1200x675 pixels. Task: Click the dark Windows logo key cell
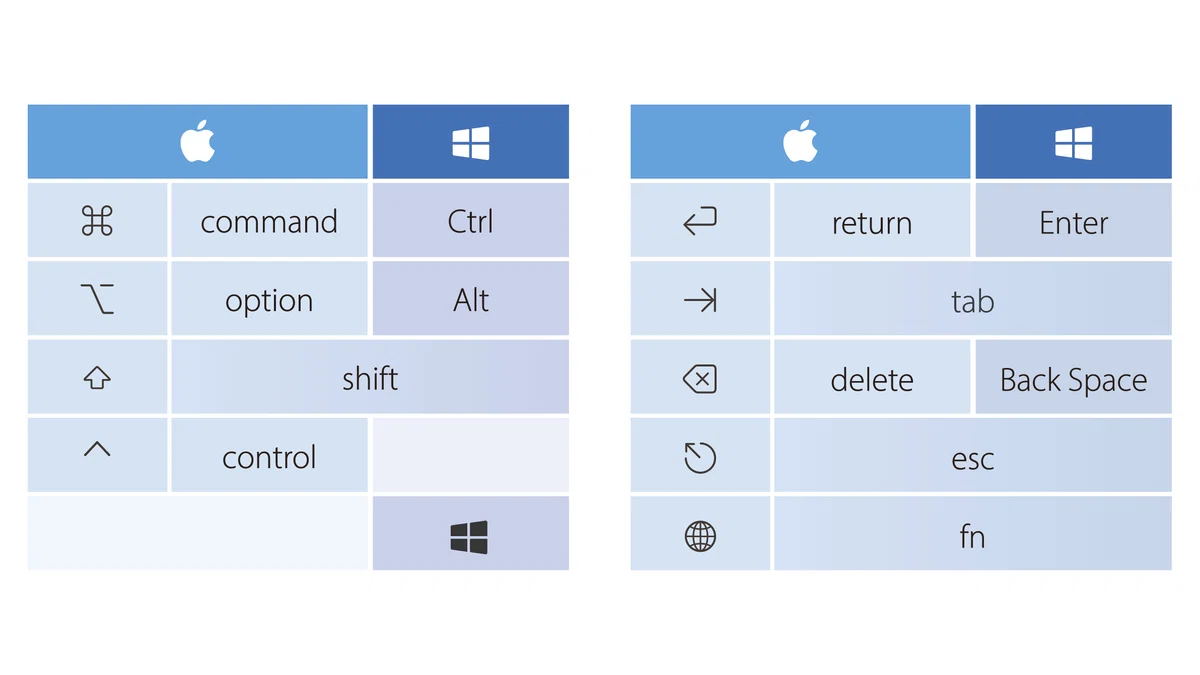click(x=470, y=533)
